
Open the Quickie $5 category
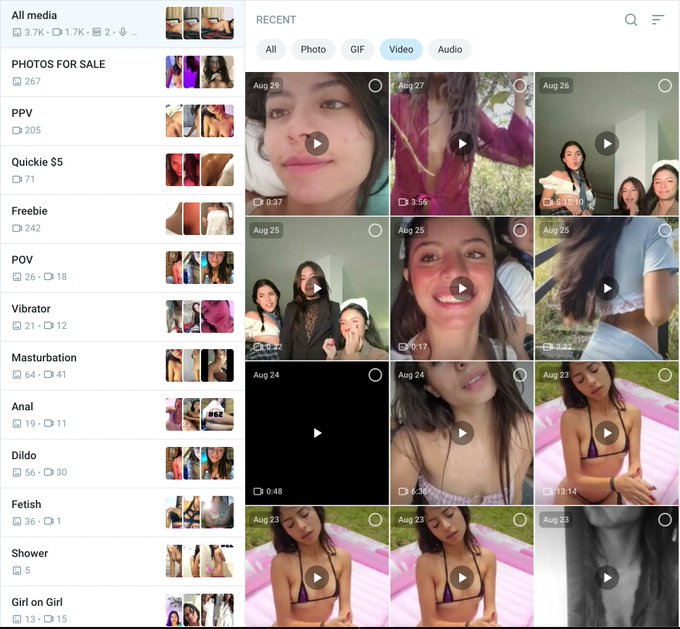pos(122,170)
